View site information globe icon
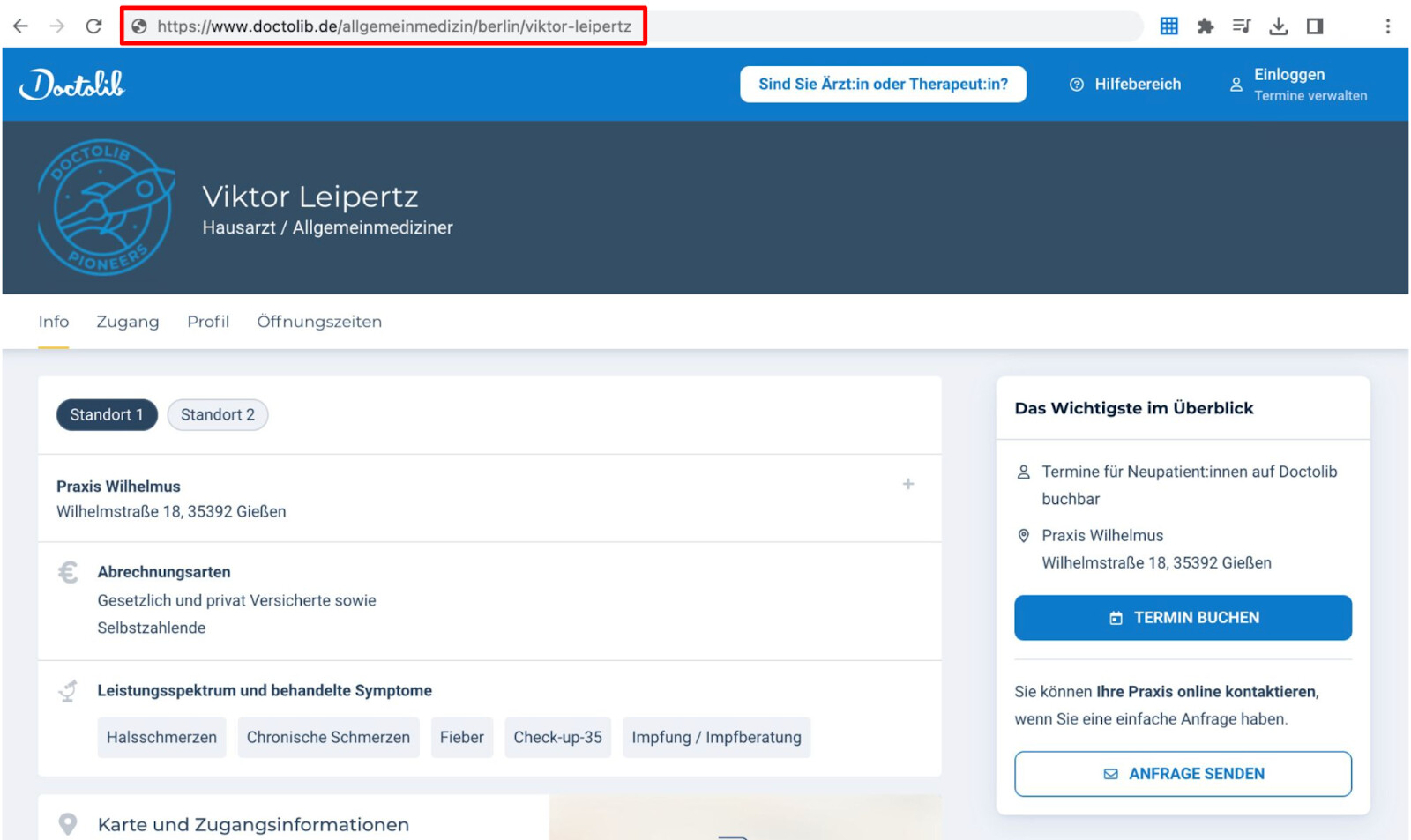1411x840 pixels. pyautogui.click(x=139, y=26)
